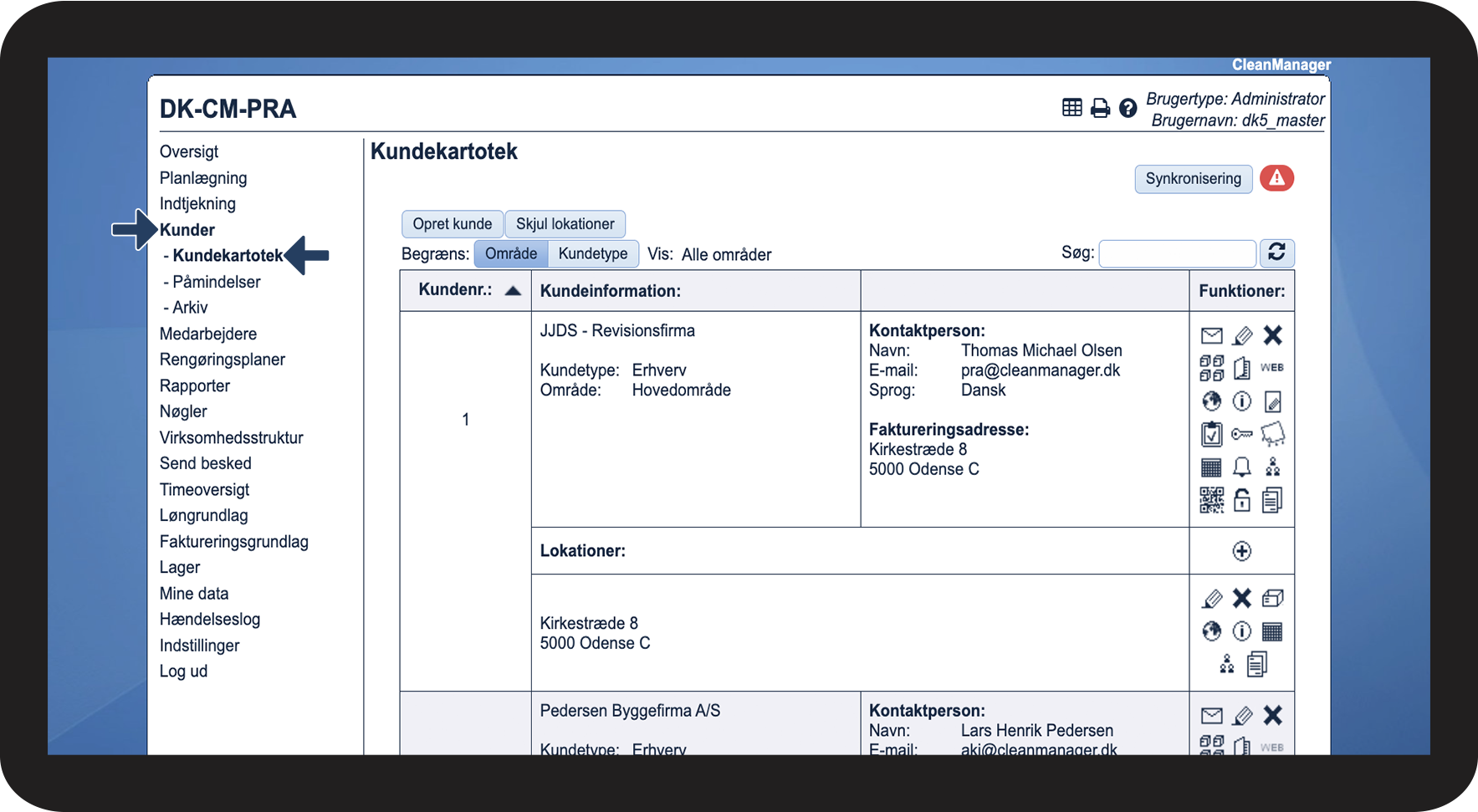Show info for JJDS - Revisionsfirma customer

pos(1242,401)
